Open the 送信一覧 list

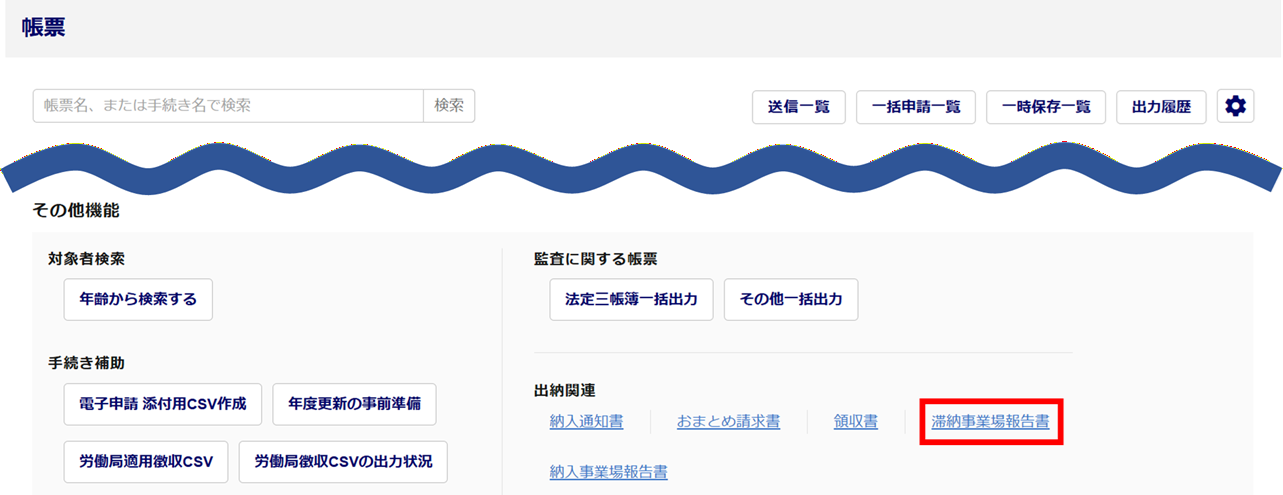click(799, 107)
